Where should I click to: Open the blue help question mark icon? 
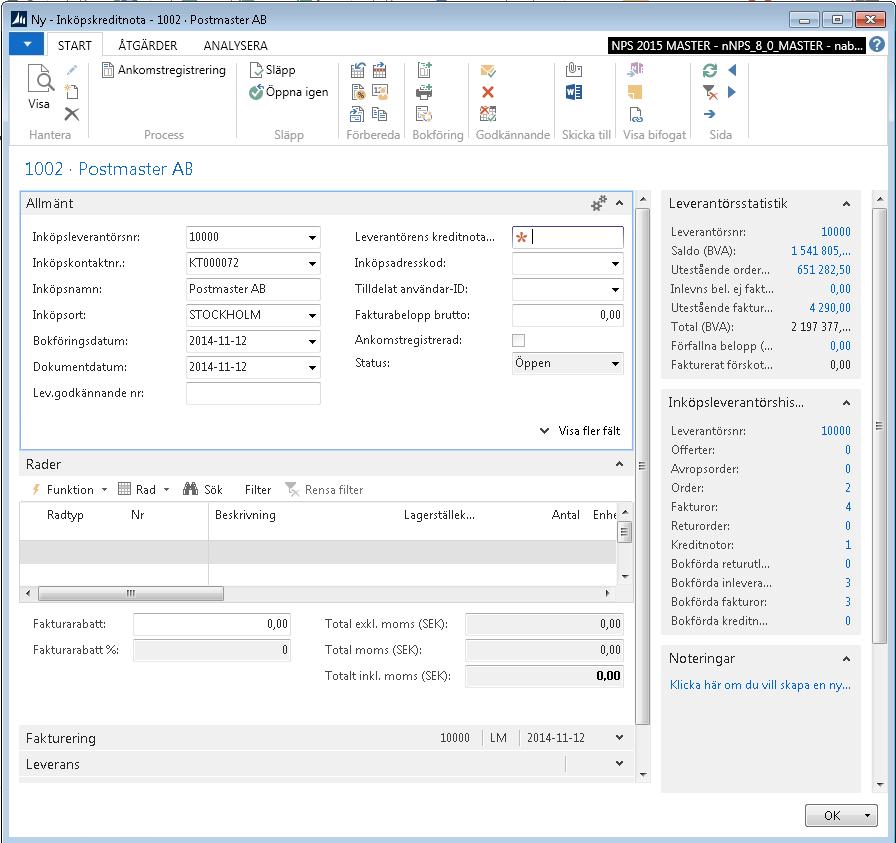877,44
